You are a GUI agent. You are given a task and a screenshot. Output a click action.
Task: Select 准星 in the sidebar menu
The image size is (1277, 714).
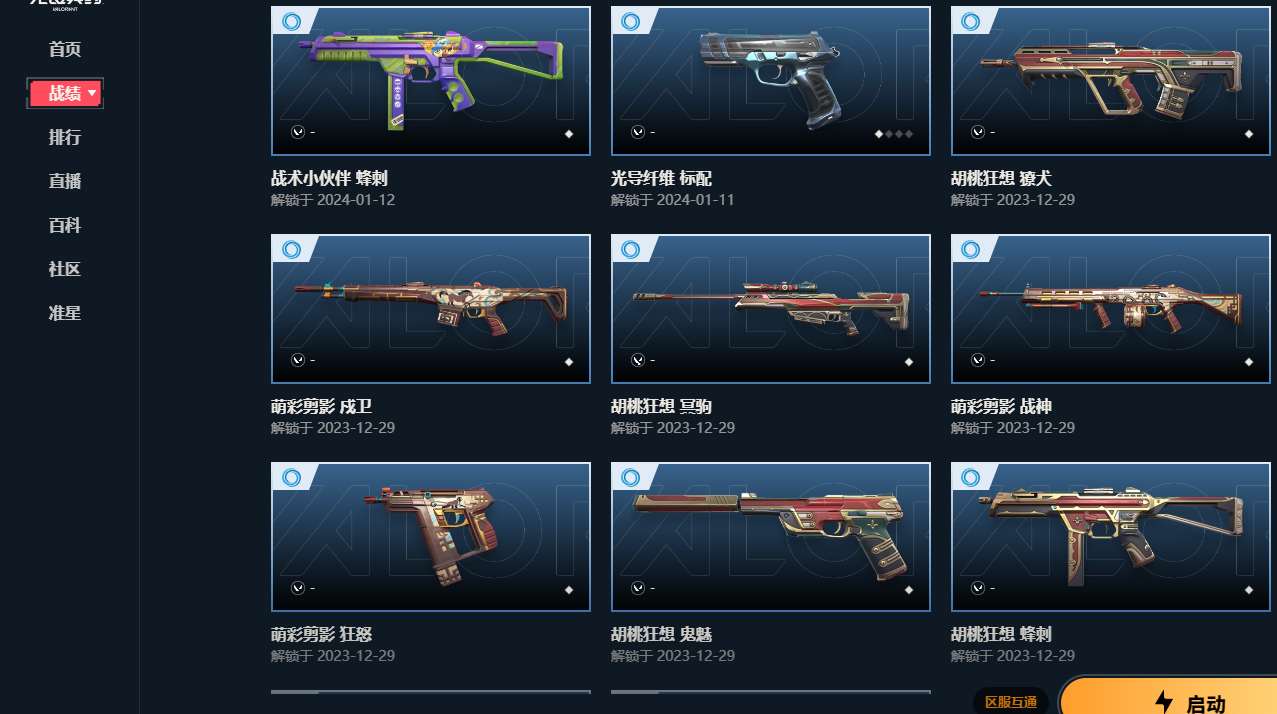pos(65,314)
